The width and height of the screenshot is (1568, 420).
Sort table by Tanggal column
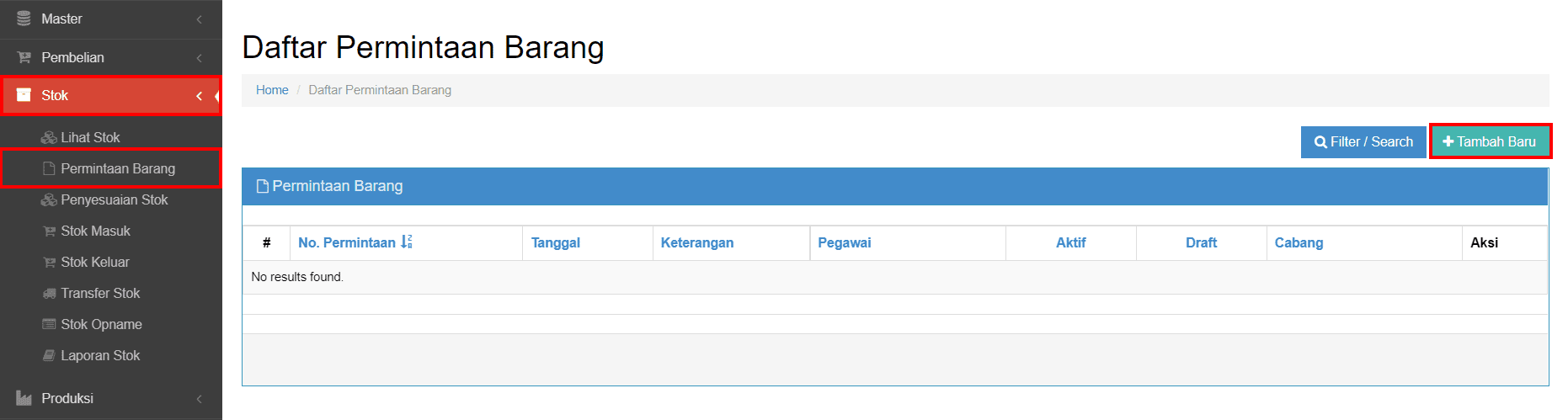[x=555, y=242]
